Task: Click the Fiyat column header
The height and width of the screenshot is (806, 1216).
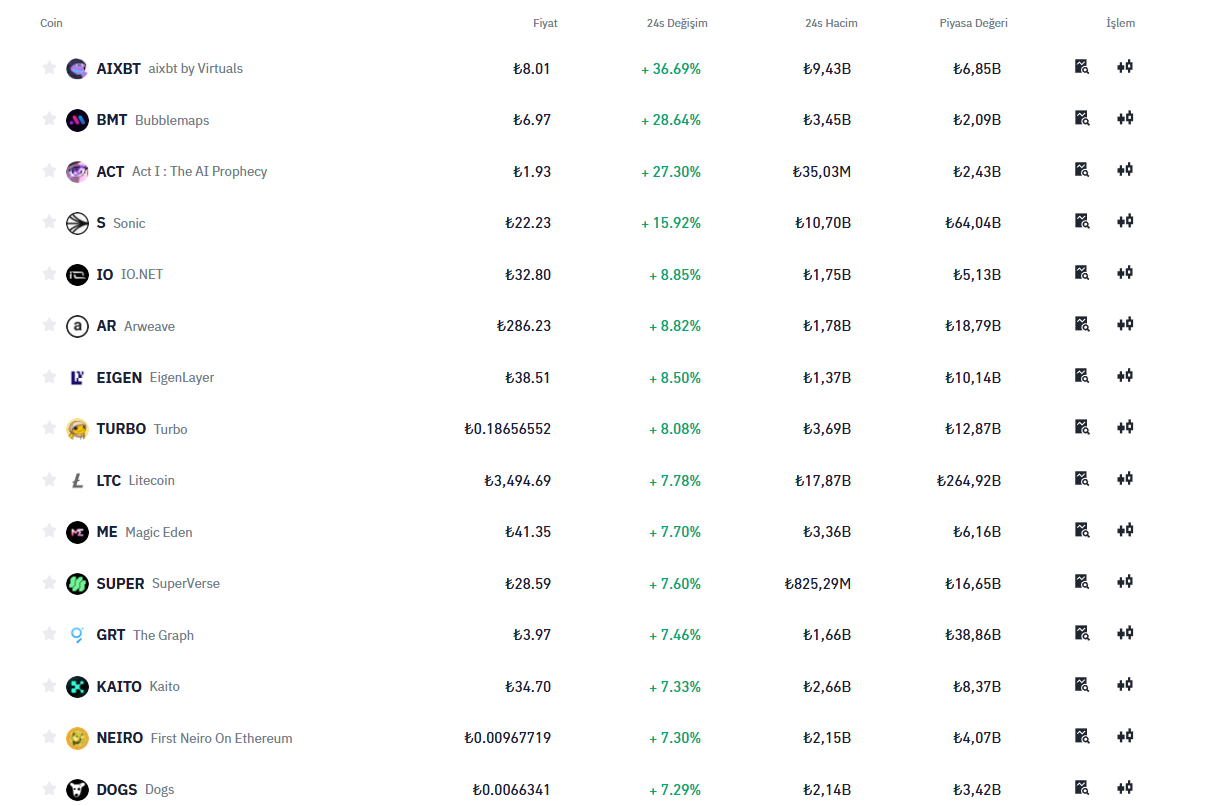Action: [545, 23]
